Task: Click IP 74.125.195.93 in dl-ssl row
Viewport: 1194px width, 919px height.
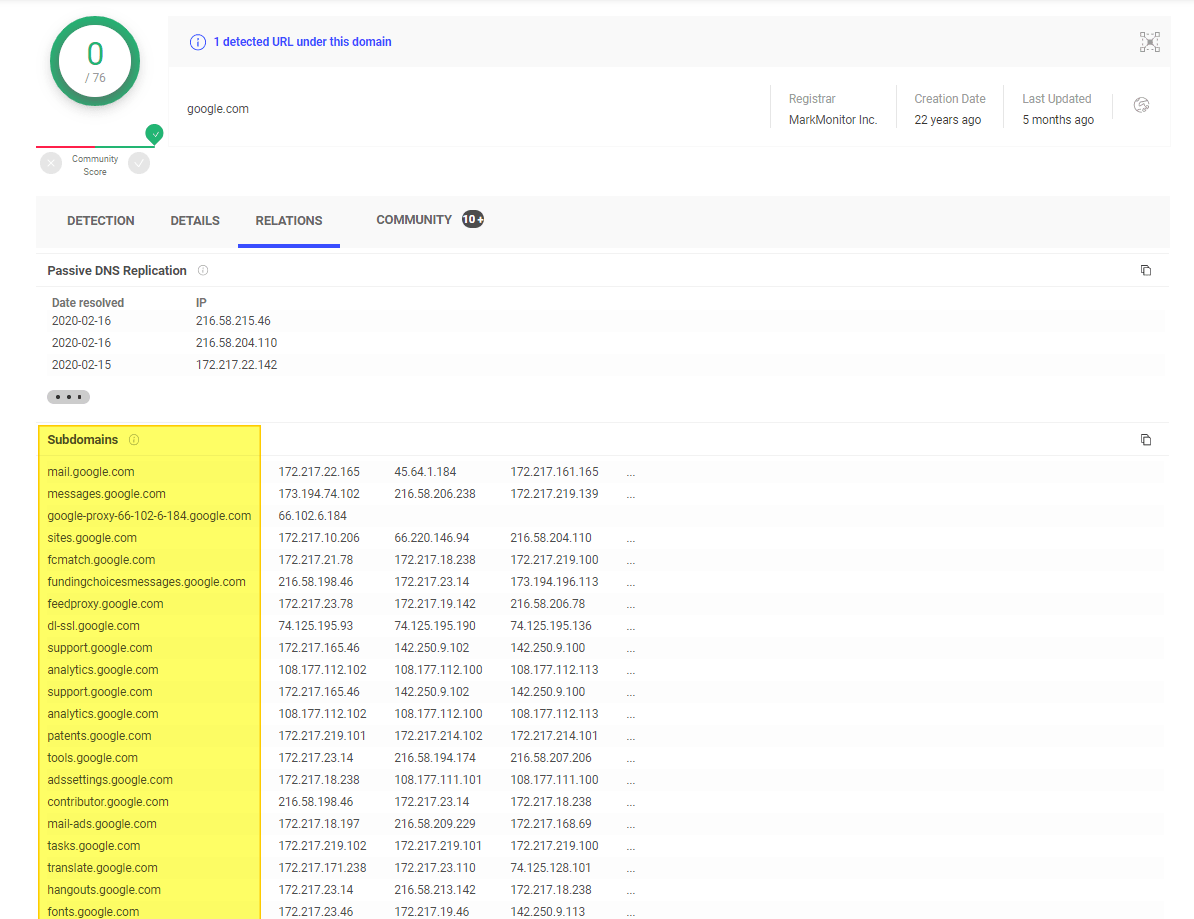Action: point(315,626)
